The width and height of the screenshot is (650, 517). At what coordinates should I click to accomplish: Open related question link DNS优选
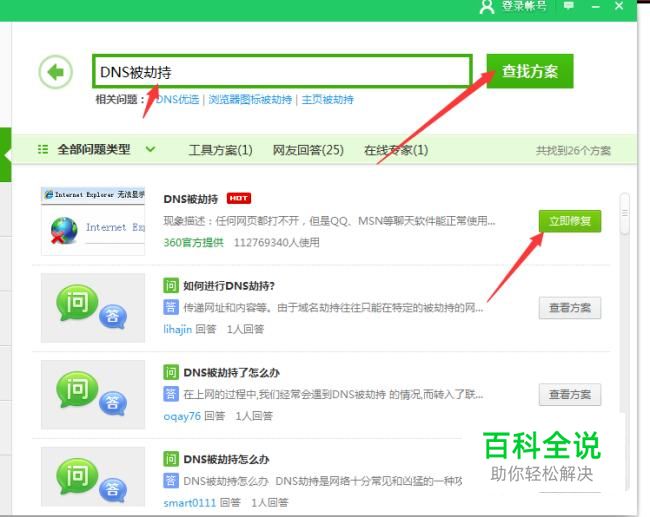click(x=178, y=100)
